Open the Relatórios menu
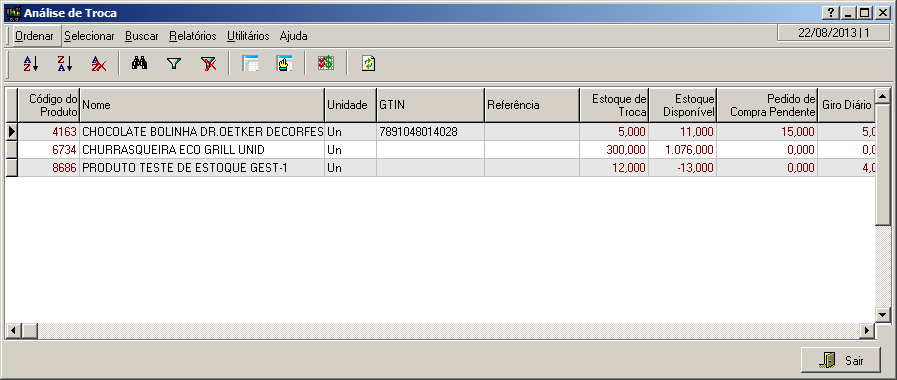The height and width of the screenshot is (380, 897). (193, 36)
